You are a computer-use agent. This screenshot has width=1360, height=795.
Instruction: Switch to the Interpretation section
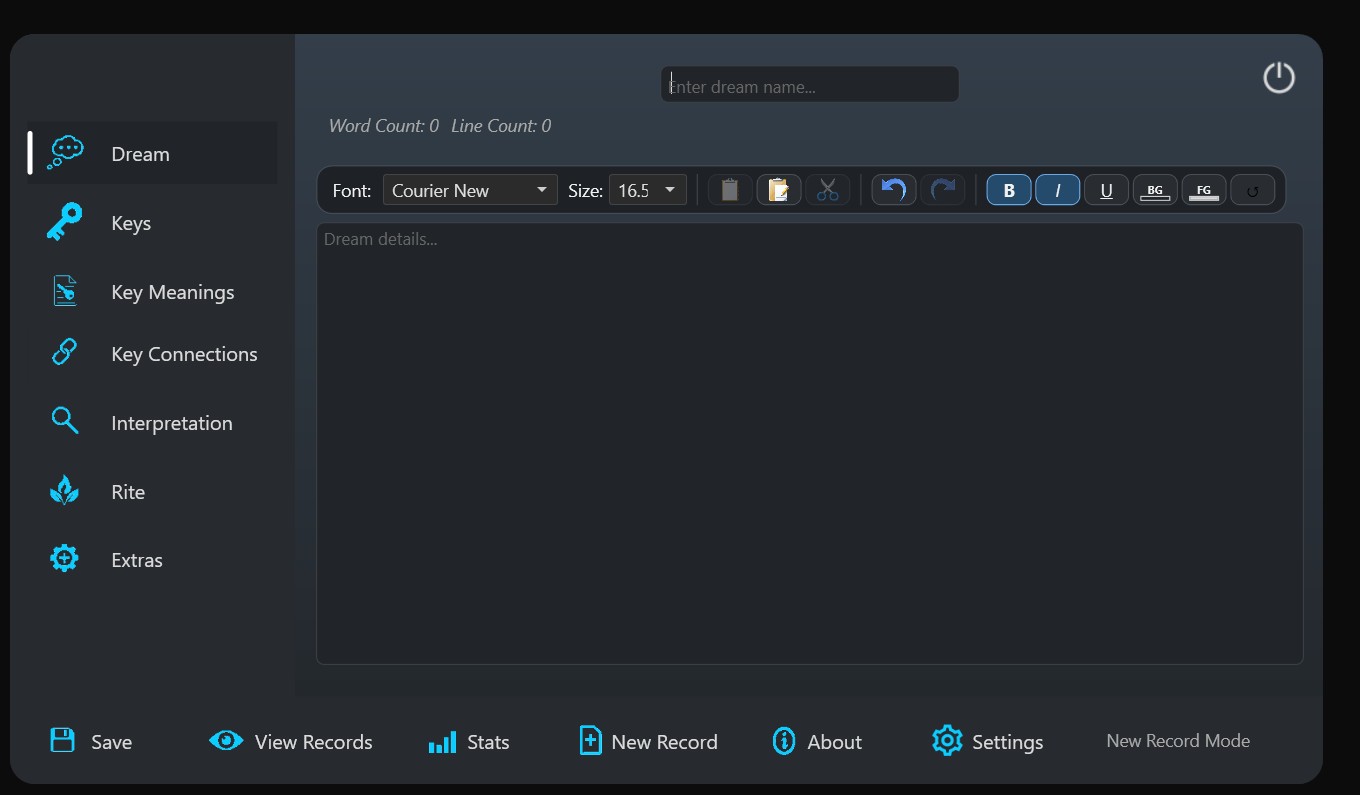tap(152, 422)
